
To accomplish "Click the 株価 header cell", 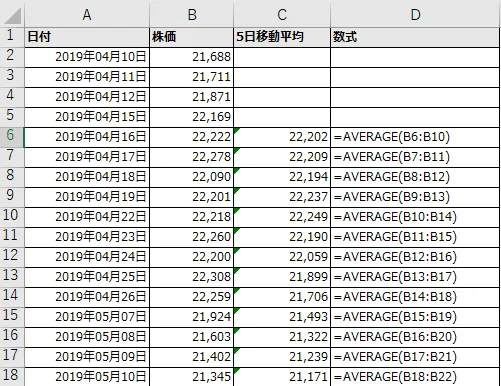I will coord(192,37).
